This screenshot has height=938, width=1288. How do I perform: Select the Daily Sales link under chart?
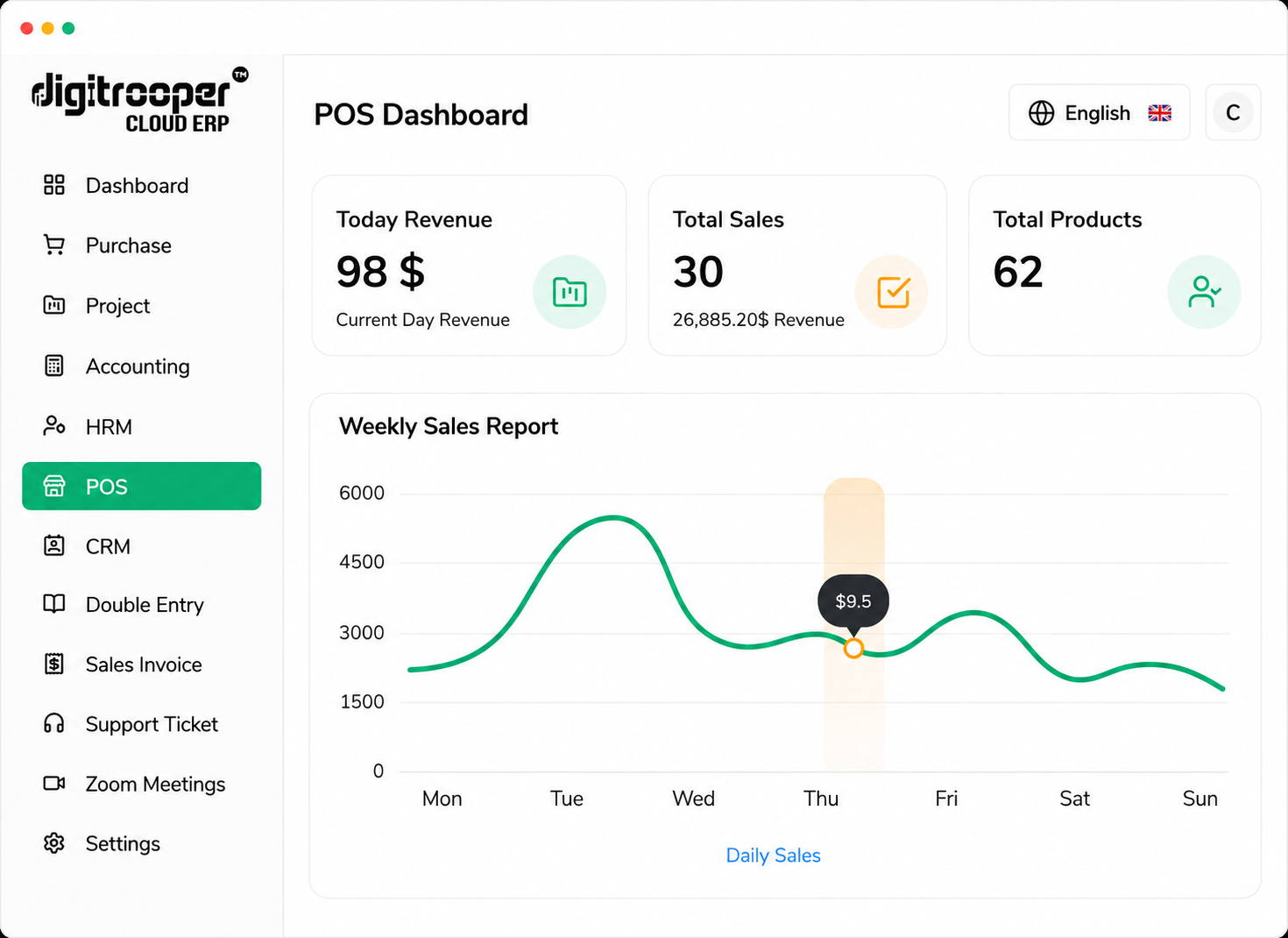click(773, 855)
